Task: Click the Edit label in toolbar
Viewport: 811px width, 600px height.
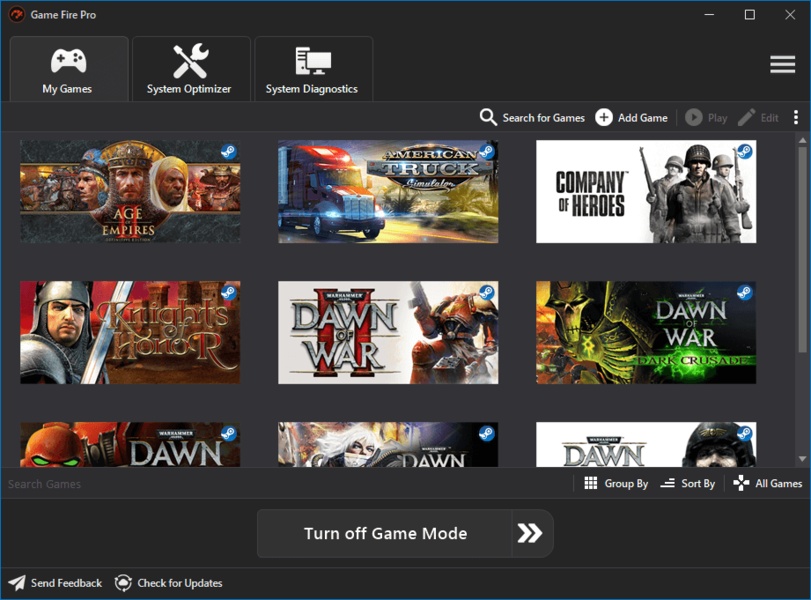Action: (769, 118)
